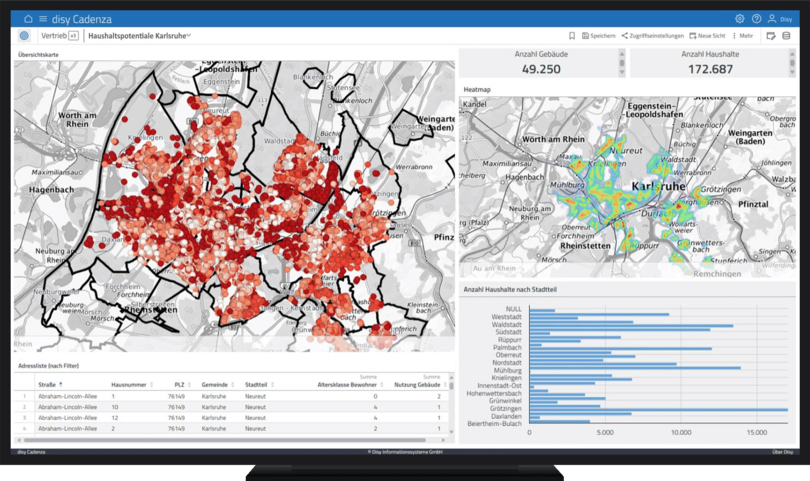The image size is (810, 481).
Task: Click the Grötzingen bar in chart
Action: pyautogui.click(x=659, y=410)
